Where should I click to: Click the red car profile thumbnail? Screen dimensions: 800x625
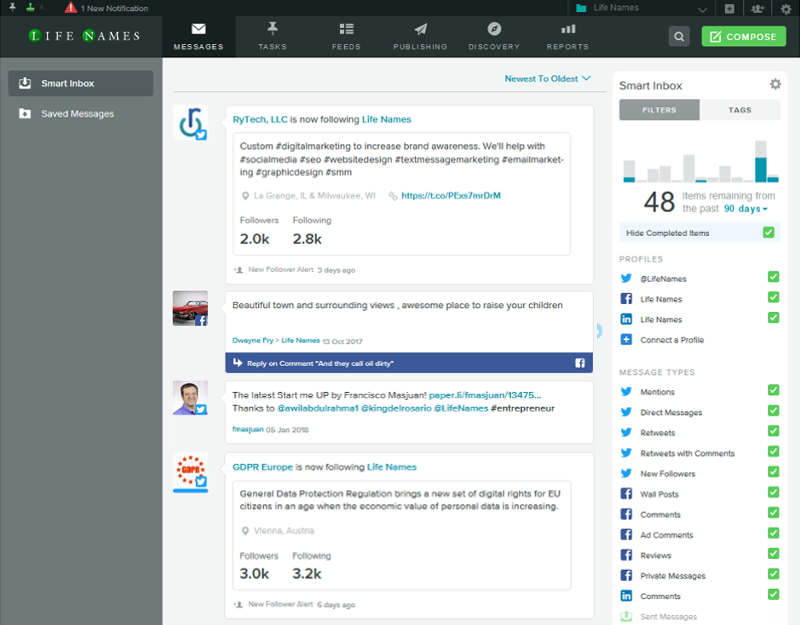click(x=190, y=308)
